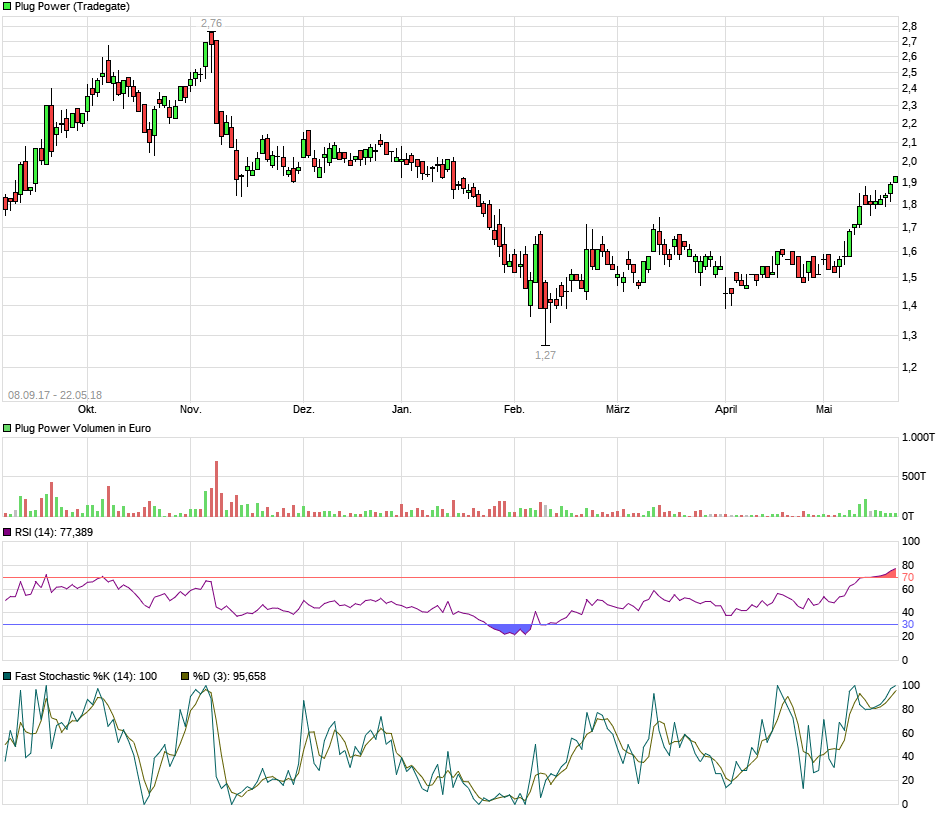This screenshot has height=814, width=940.
Task: Click the high price label '2,76'
Action: tap(211, 23)
